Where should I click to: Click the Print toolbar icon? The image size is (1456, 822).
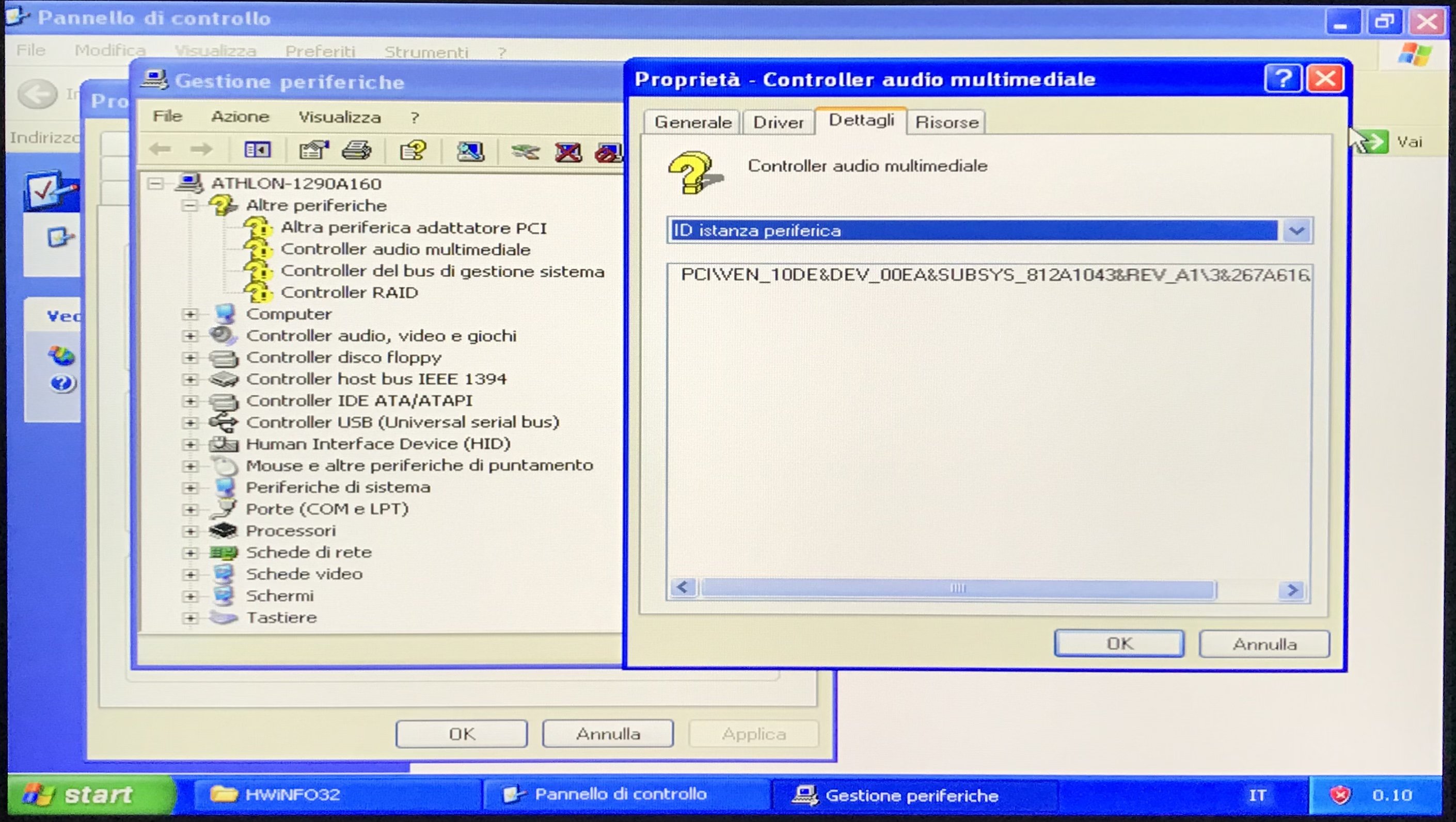356,150
